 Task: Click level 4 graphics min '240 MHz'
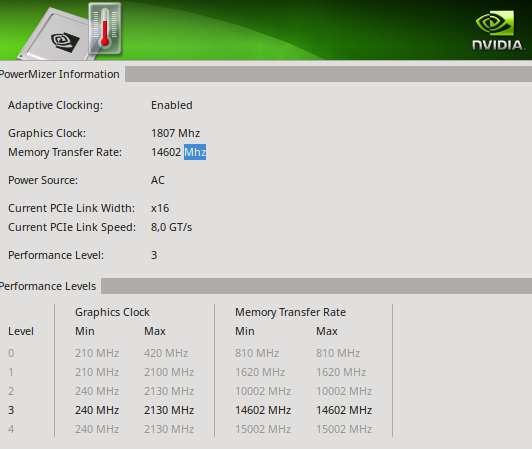(97, 429)
